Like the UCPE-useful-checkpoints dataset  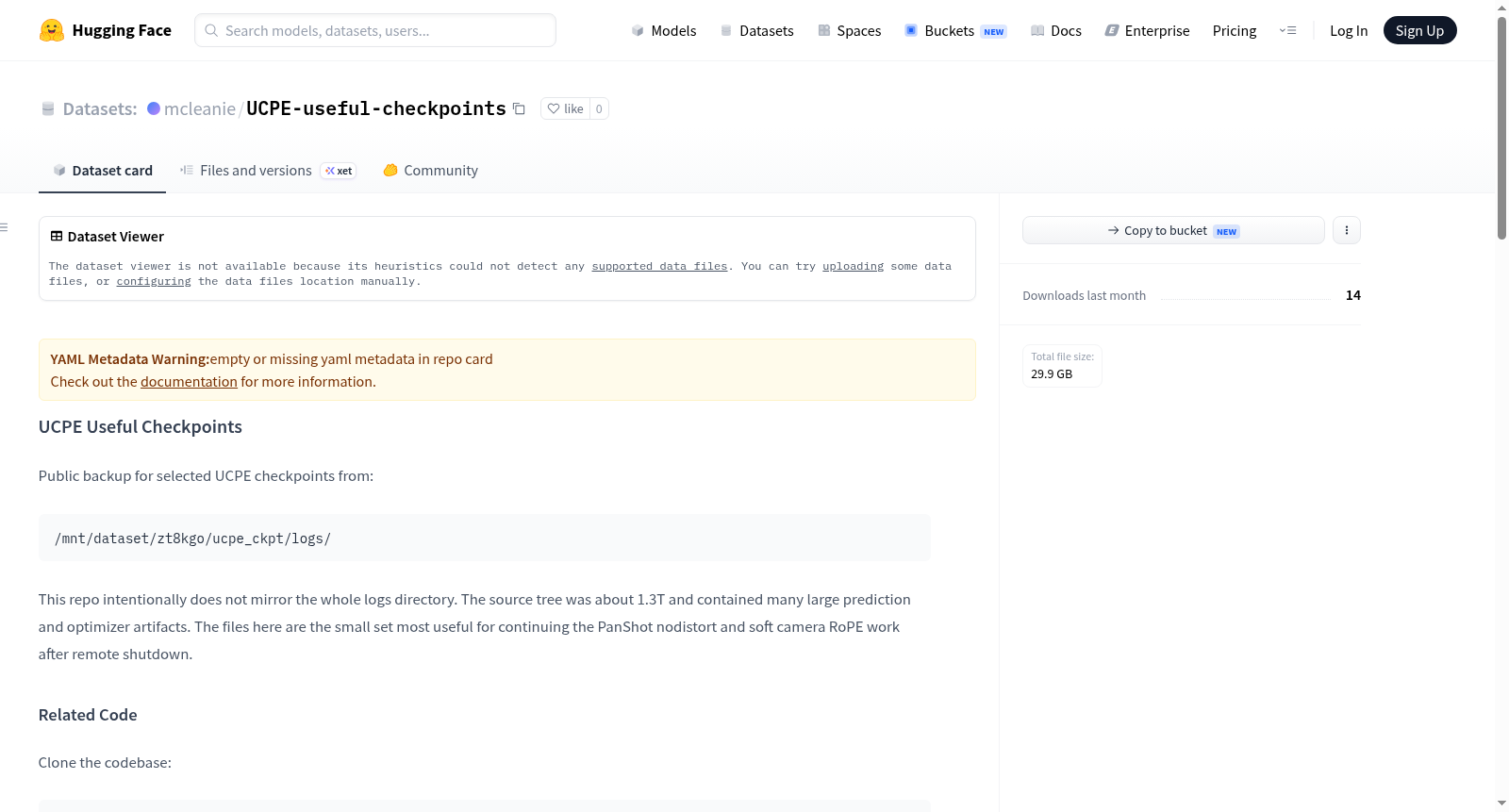[x=566, y=108]
